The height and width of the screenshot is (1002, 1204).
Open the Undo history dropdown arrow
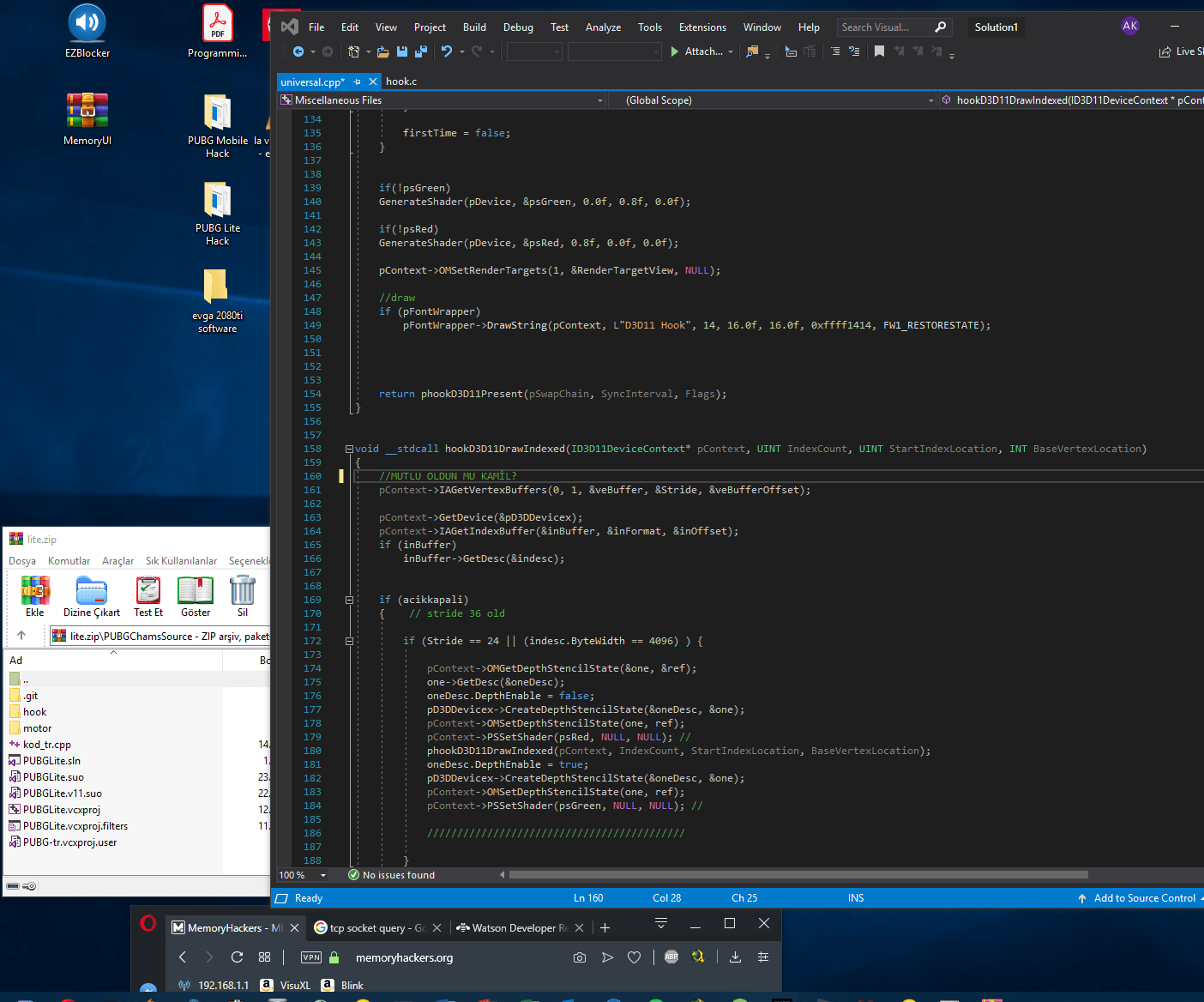point(462,52)
